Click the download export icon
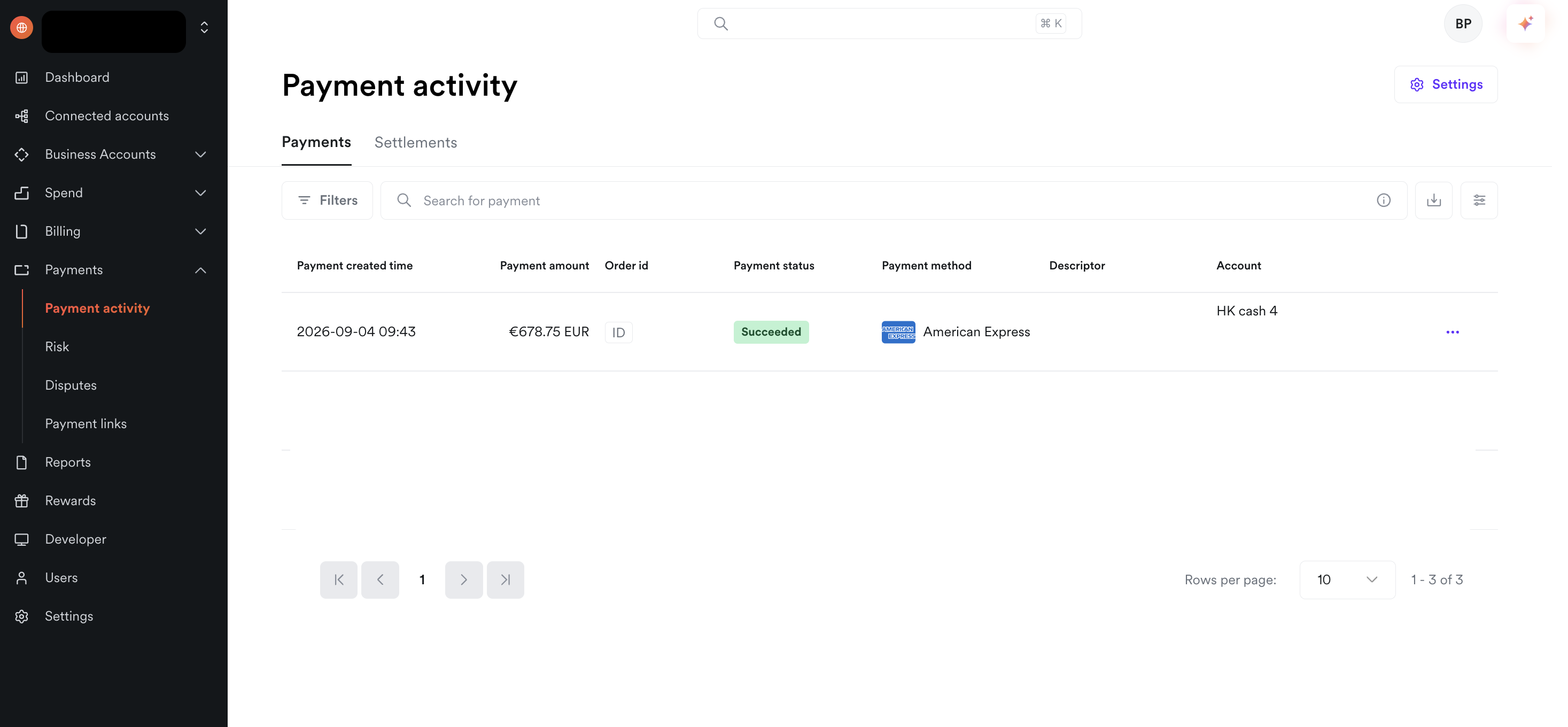Viewport: 1568px width, 727px height. coord(1433,200)
